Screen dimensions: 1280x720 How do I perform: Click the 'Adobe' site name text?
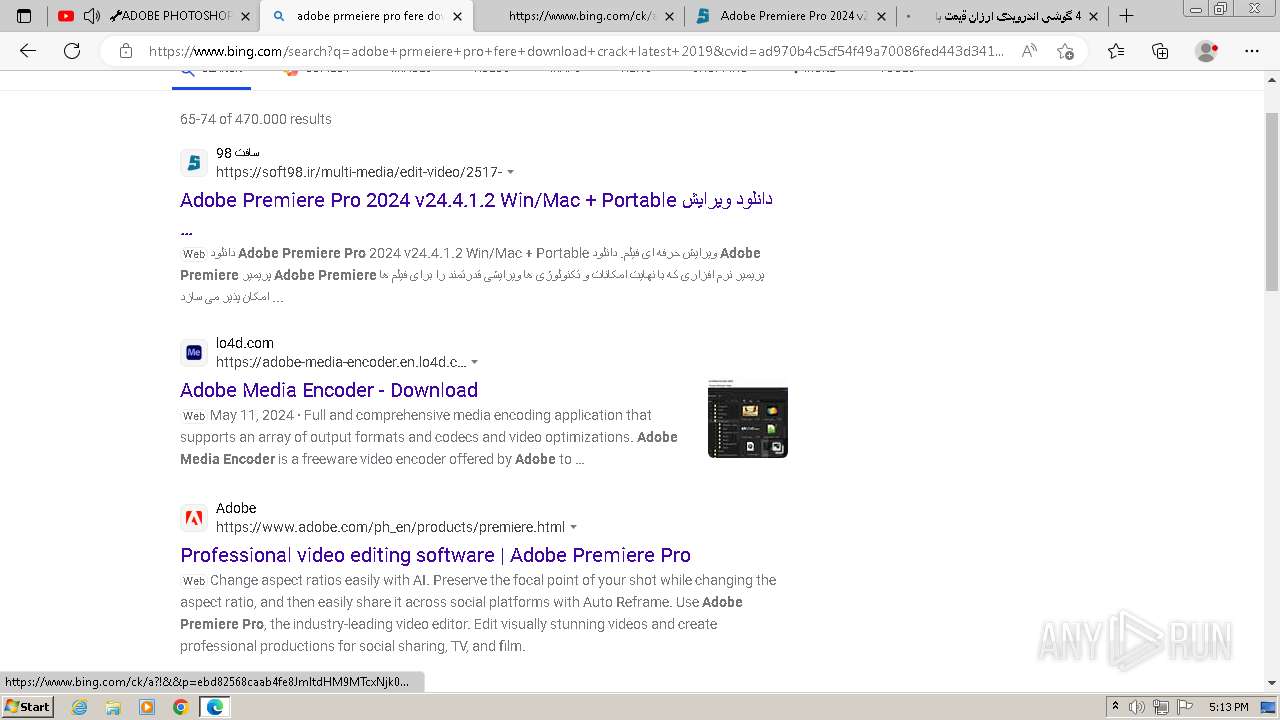coord(236,508)
